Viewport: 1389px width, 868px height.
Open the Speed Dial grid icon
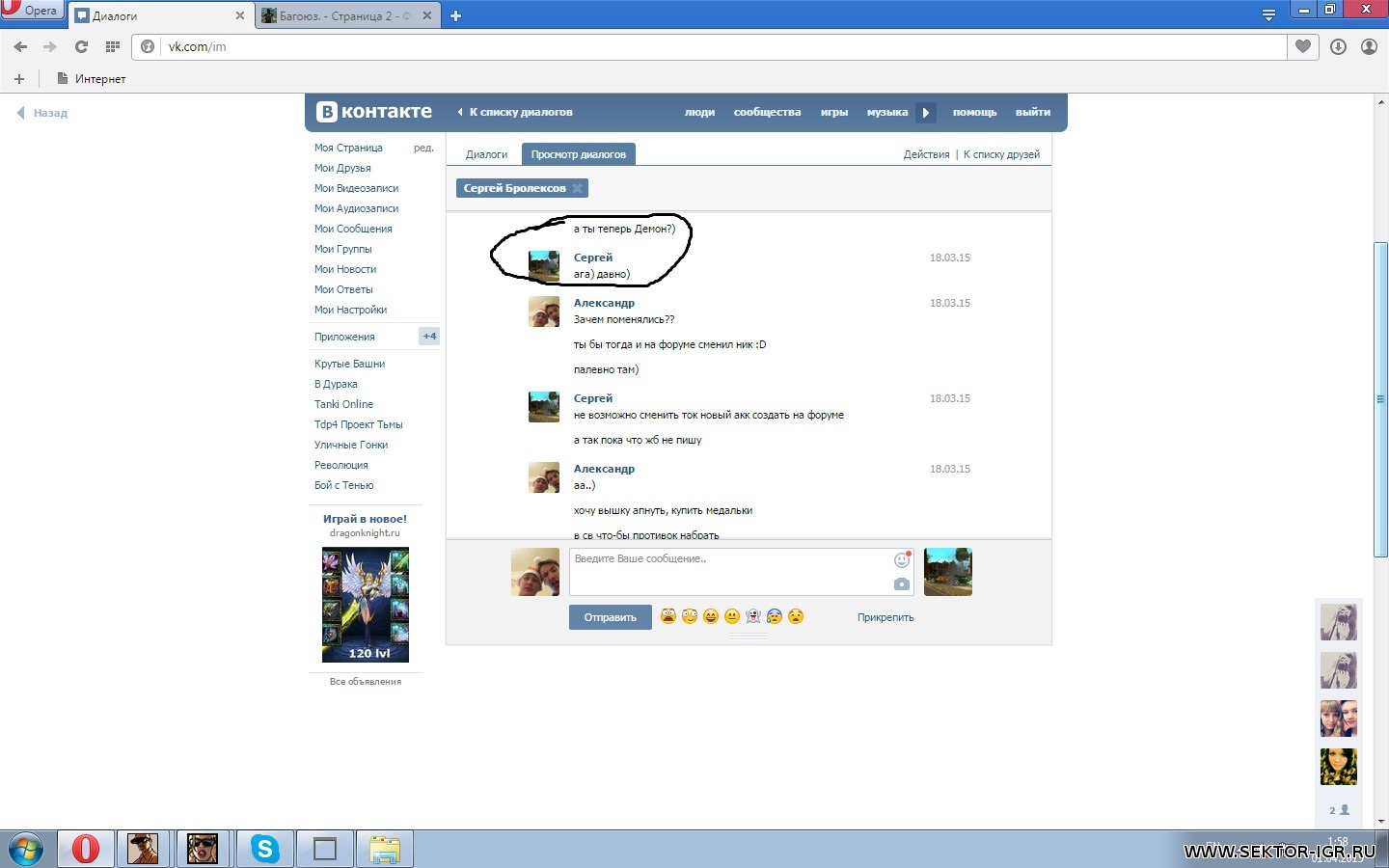click(112, 46)
